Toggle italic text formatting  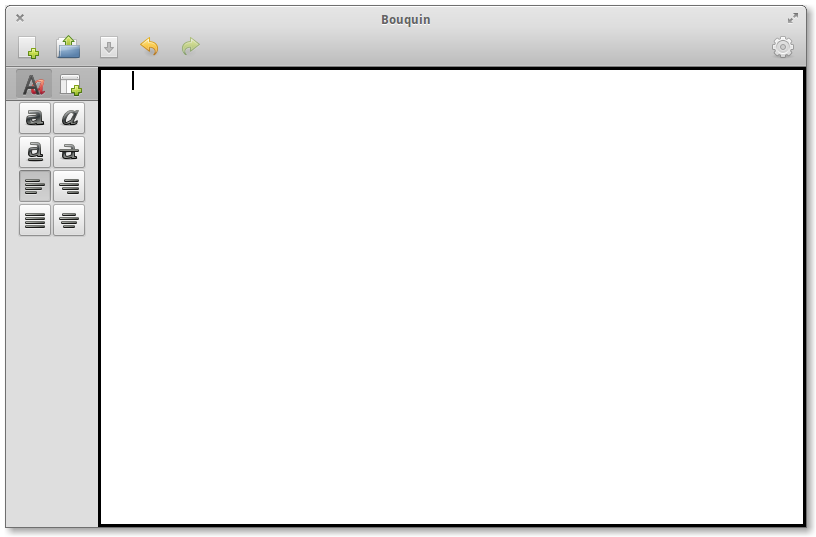pos(69,118)
